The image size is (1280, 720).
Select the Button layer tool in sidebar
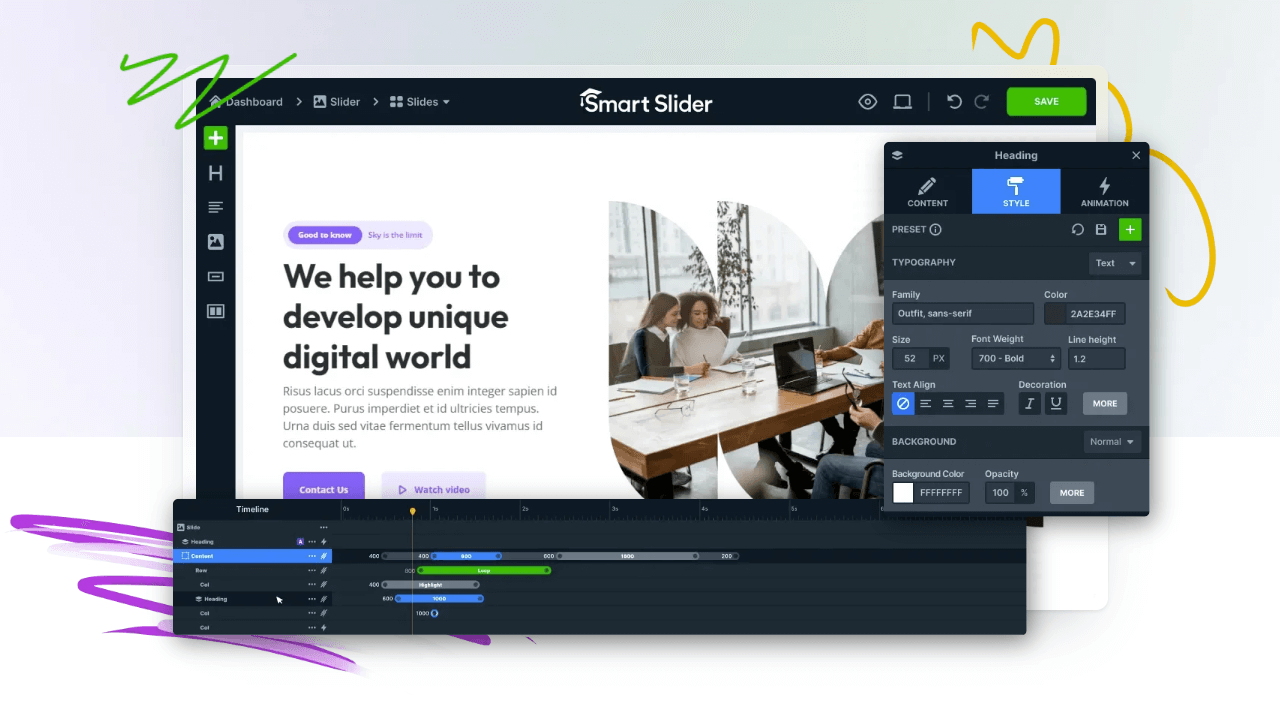click(215, 277)
